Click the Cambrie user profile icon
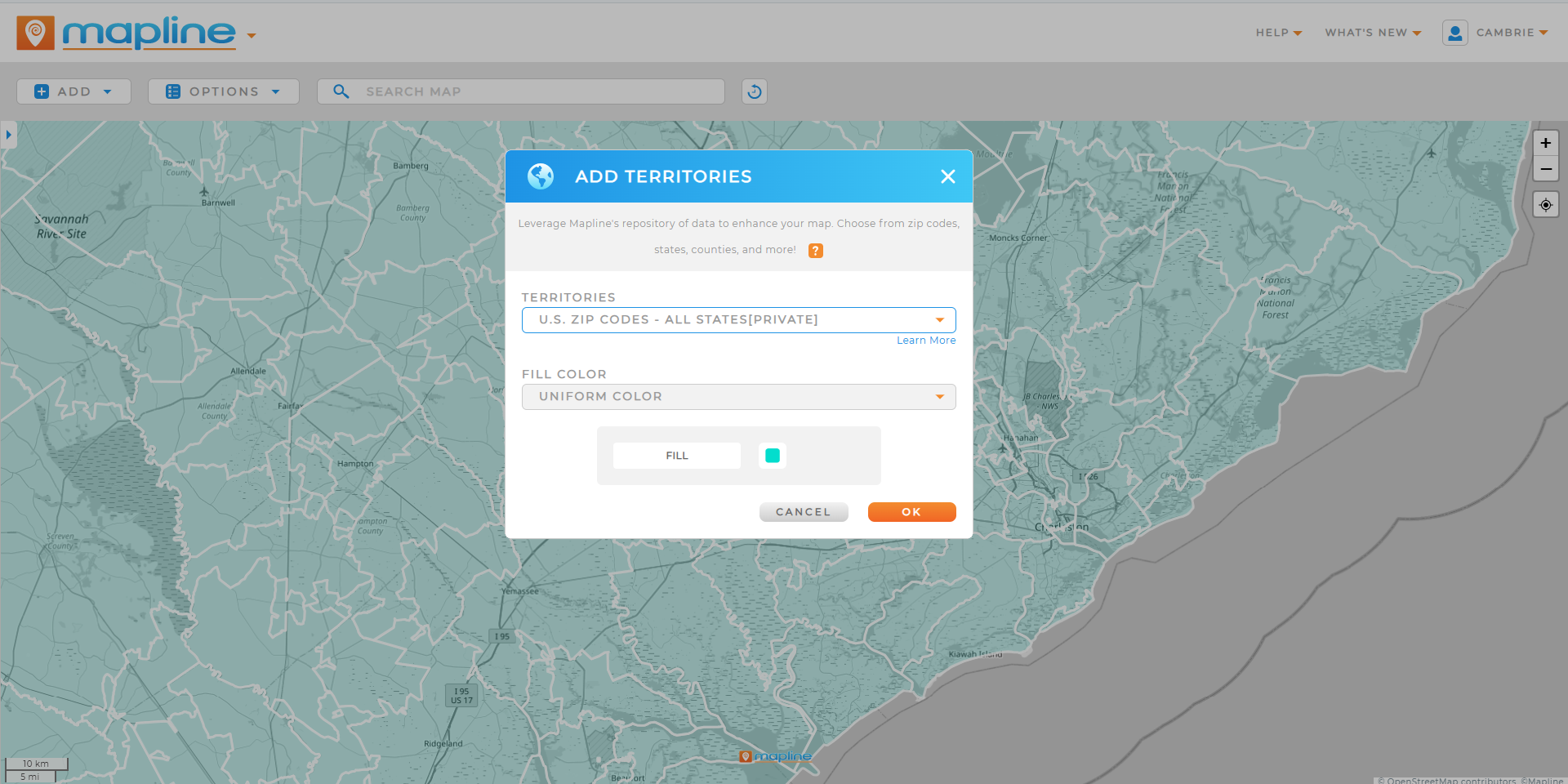The width and height of the screenshot is (1568, 784). [1454, 33]
